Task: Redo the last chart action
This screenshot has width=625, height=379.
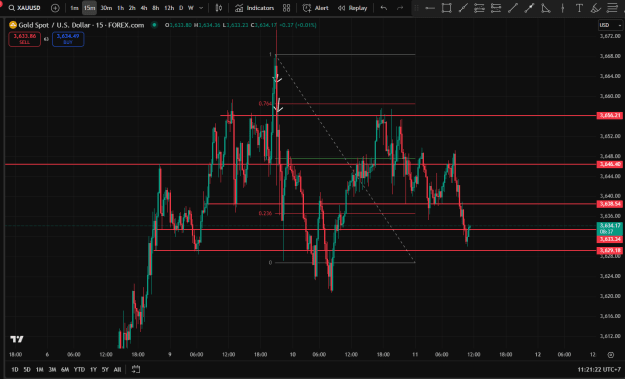Action: tap(400, 8)
